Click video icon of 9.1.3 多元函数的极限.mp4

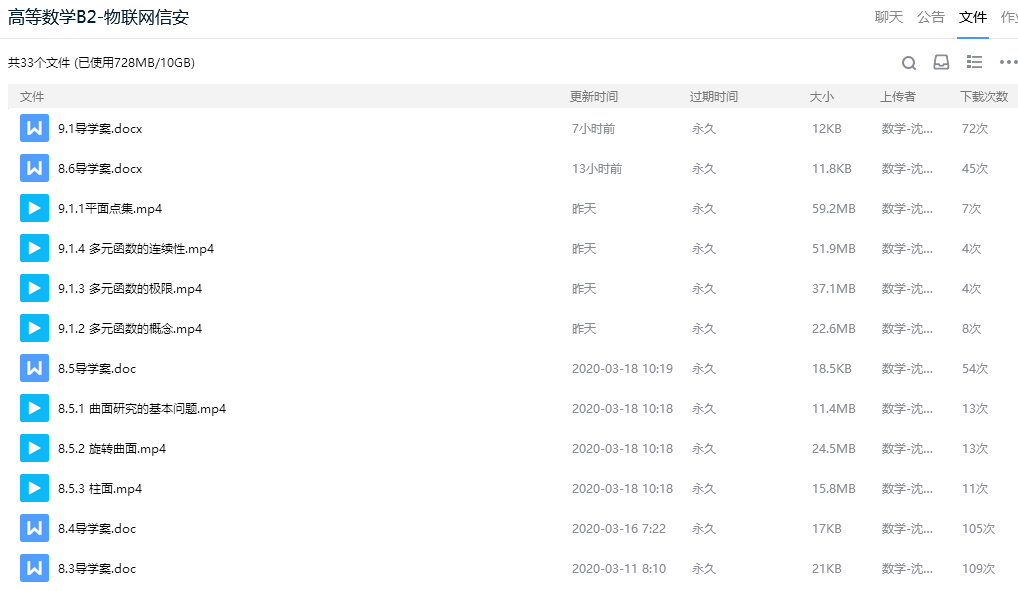(34, 288)
